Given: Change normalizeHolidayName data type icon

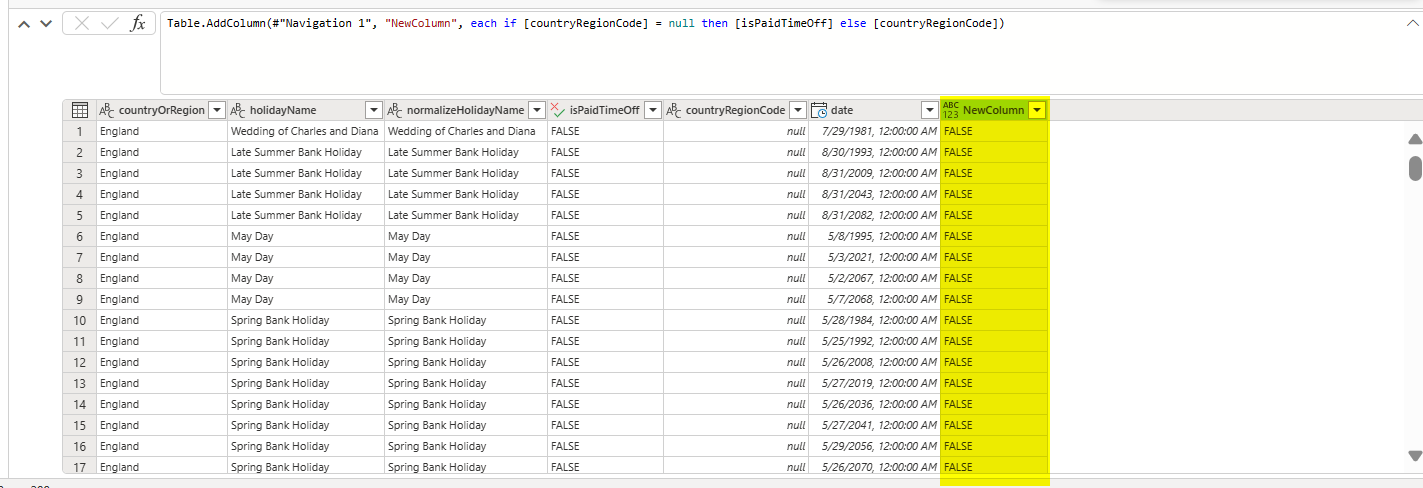Looking at the screenshot, I should 395,110.
